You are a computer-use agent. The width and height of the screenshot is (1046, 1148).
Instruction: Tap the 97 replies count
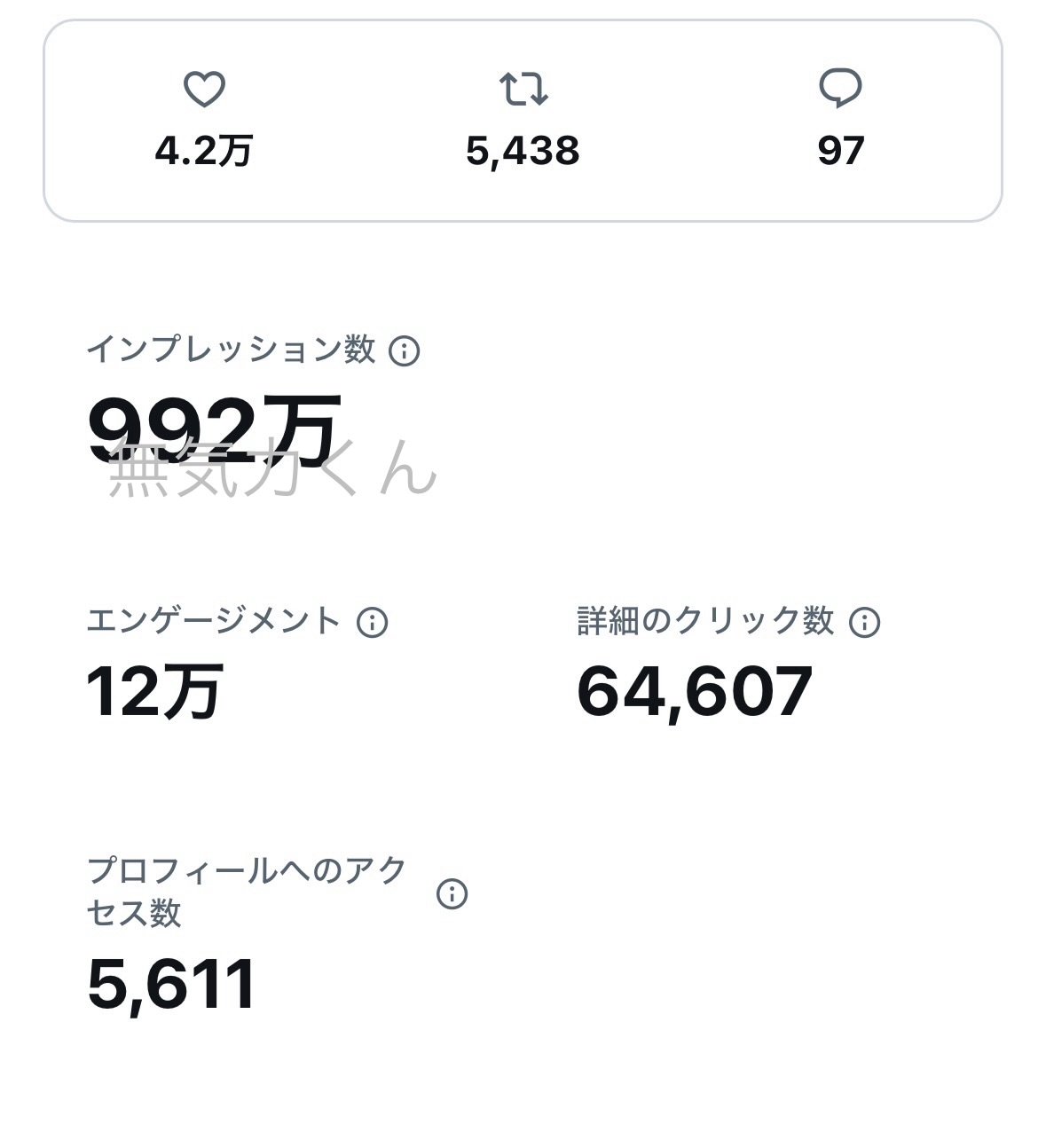(x=840, y=152)
